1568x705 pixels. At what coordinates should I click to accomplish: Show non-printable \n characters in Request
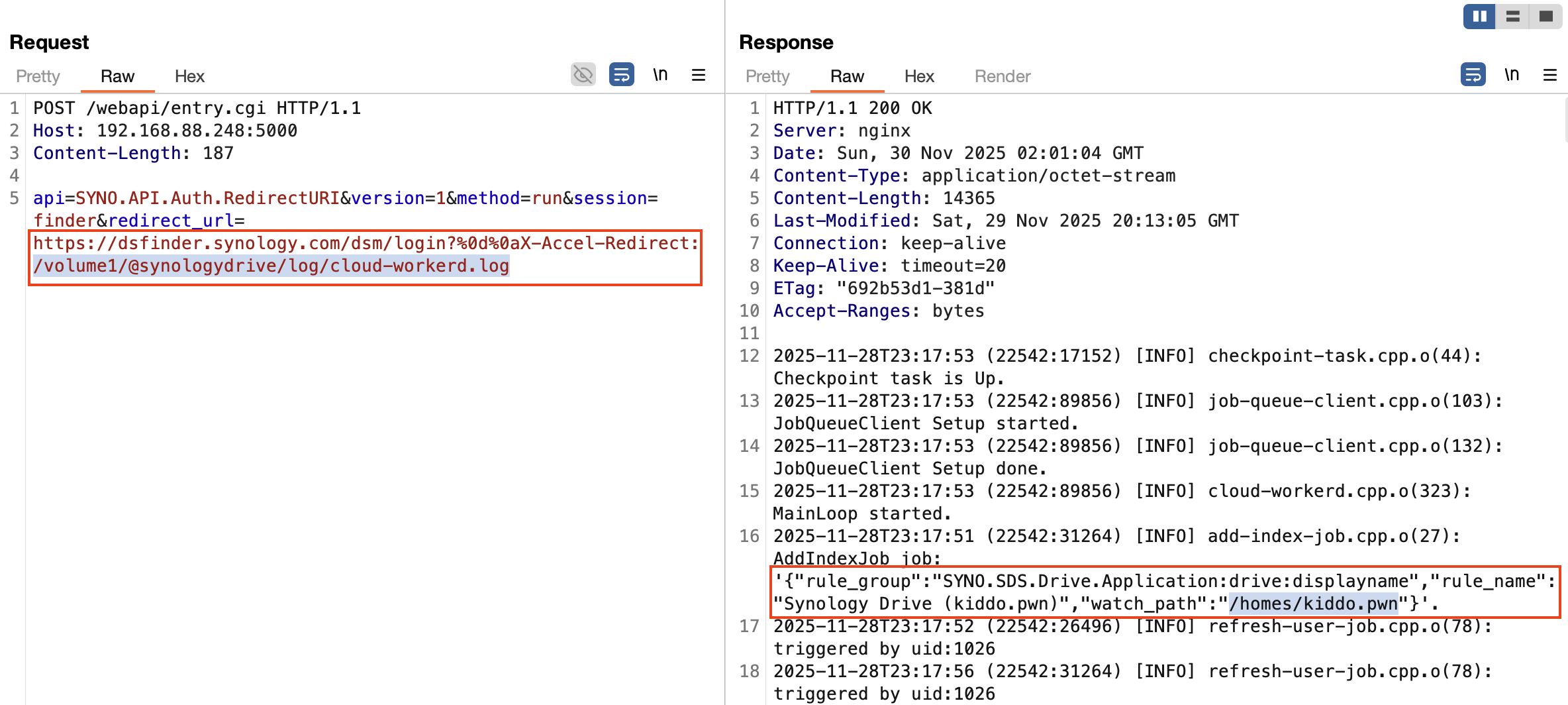click(660, 75)
